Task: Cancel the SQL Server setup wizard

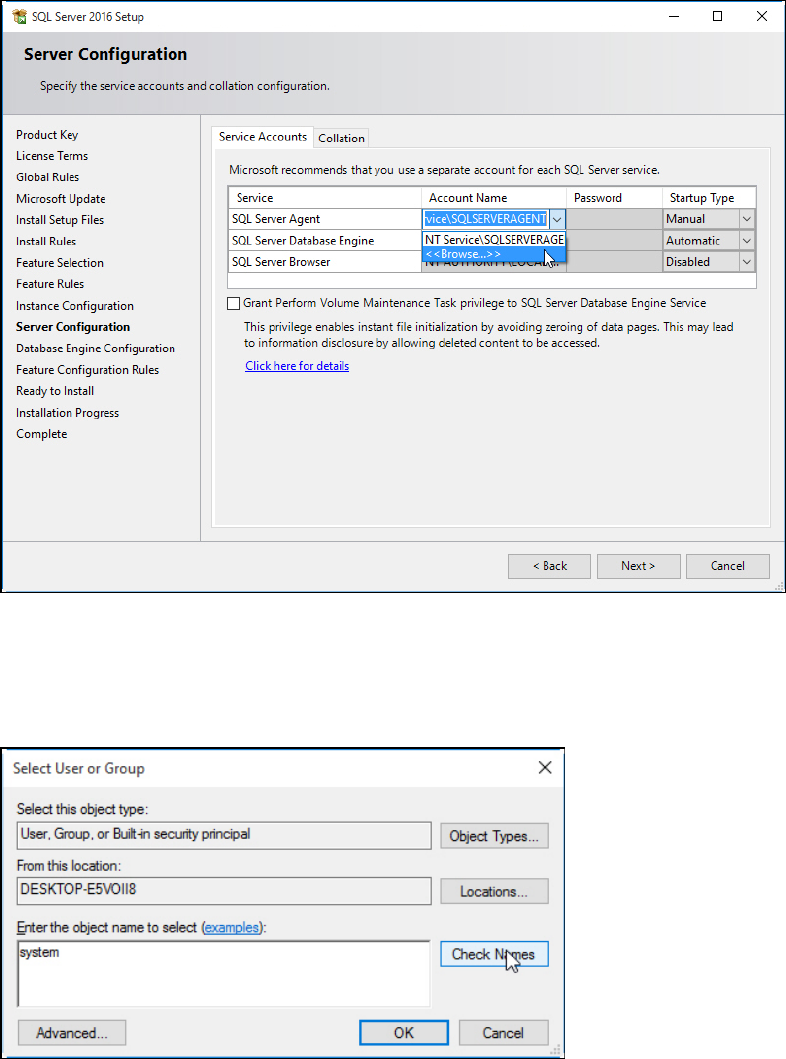Action: point(727,566)
